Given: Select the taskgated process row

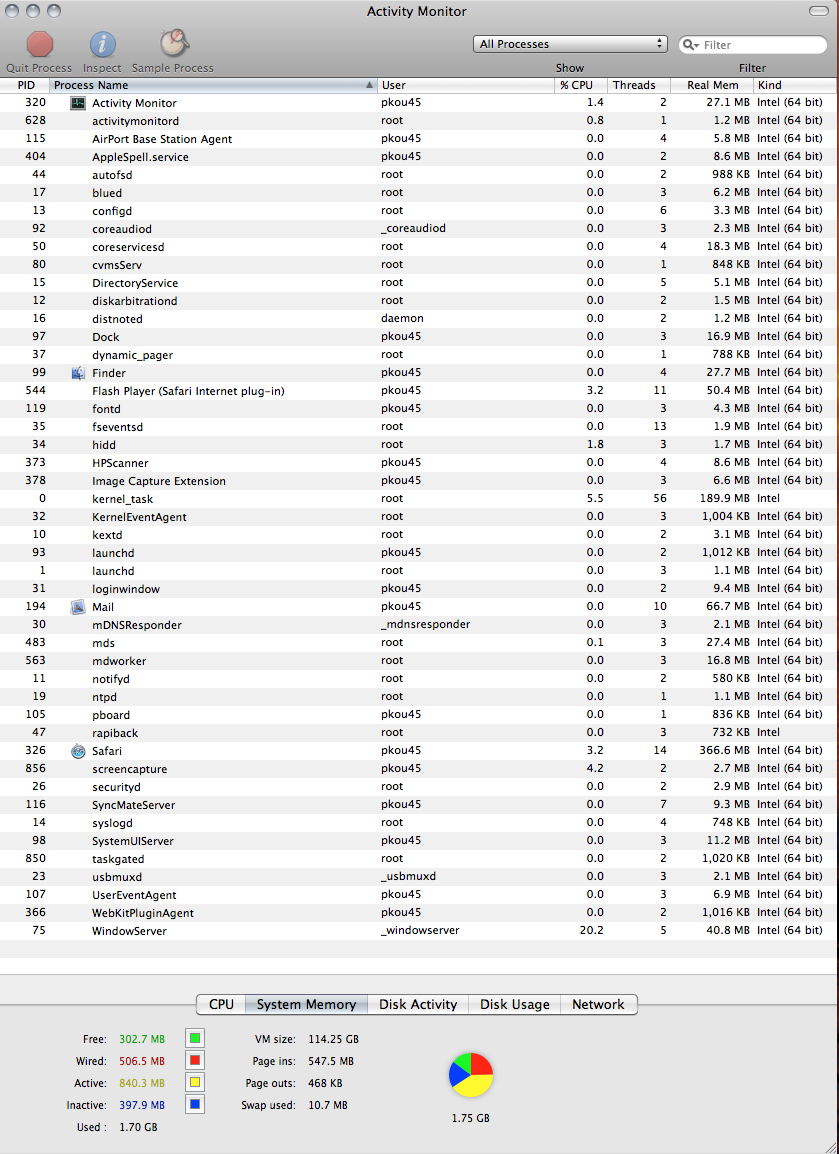Looking at the screenshot, I should [x=418, y=859].
